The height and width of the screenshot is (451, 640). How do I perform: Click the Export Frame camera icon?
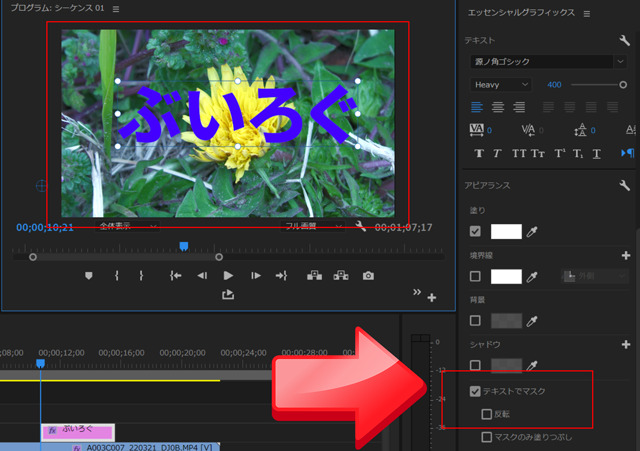(368, 276)
